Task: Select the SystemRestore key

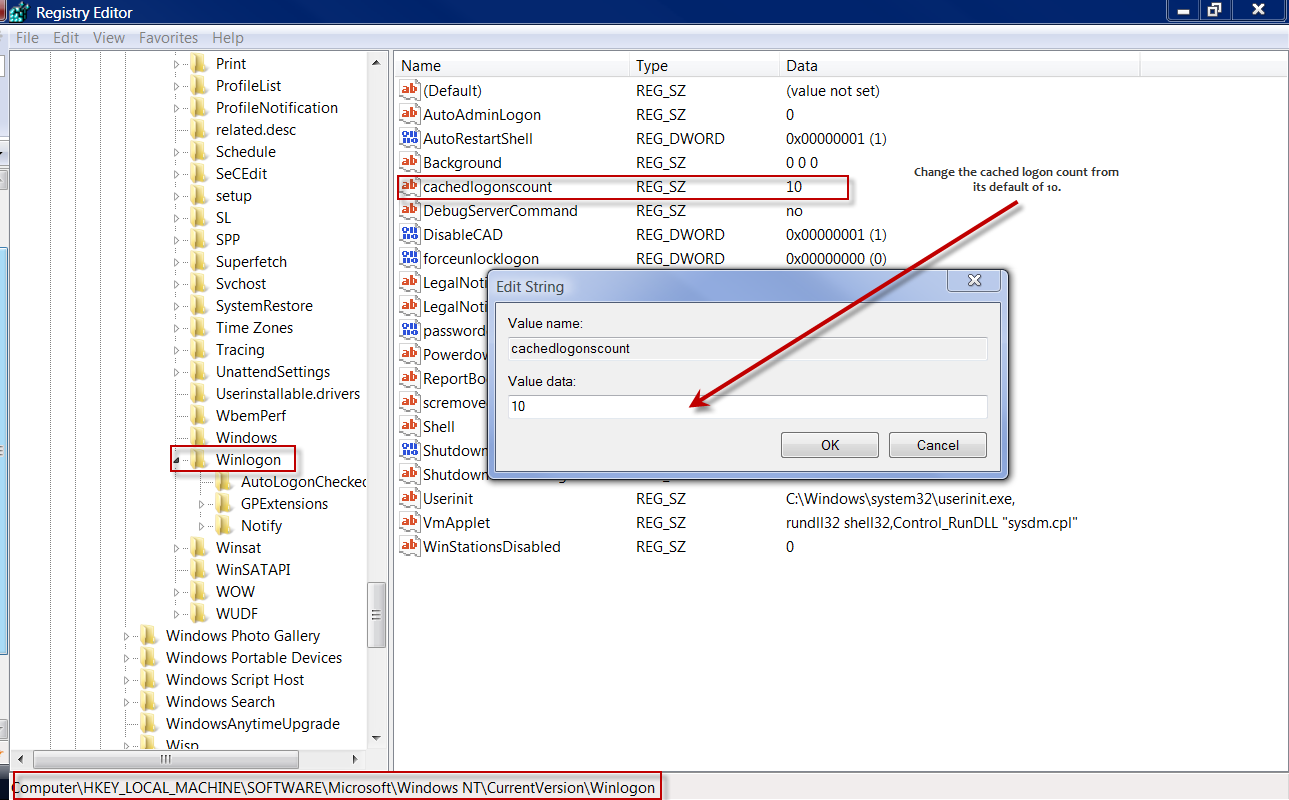Action: pos(264,306)
